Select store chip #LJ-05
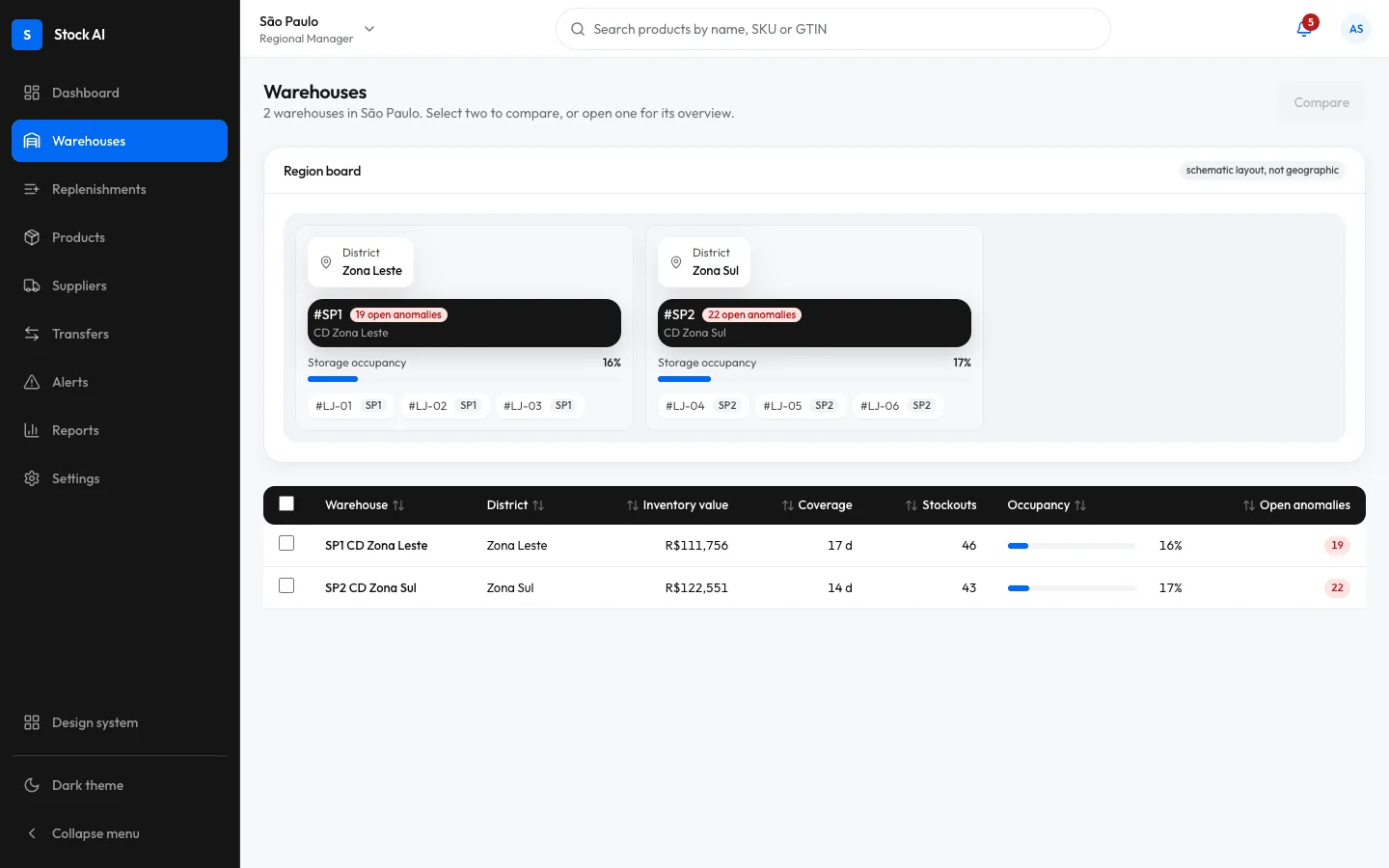Image resolution: width=1389 pixels, height=868 pixels. coord(799,406)
